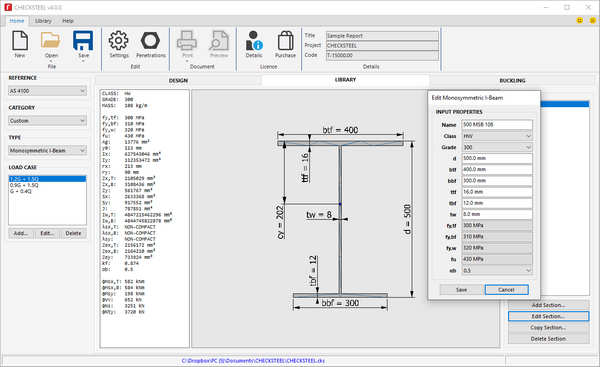Click Cancel in Edit Monosymmetric I-Beam dialog
Viewport: 600px width, 367px height.
click(x=506, y=290)
